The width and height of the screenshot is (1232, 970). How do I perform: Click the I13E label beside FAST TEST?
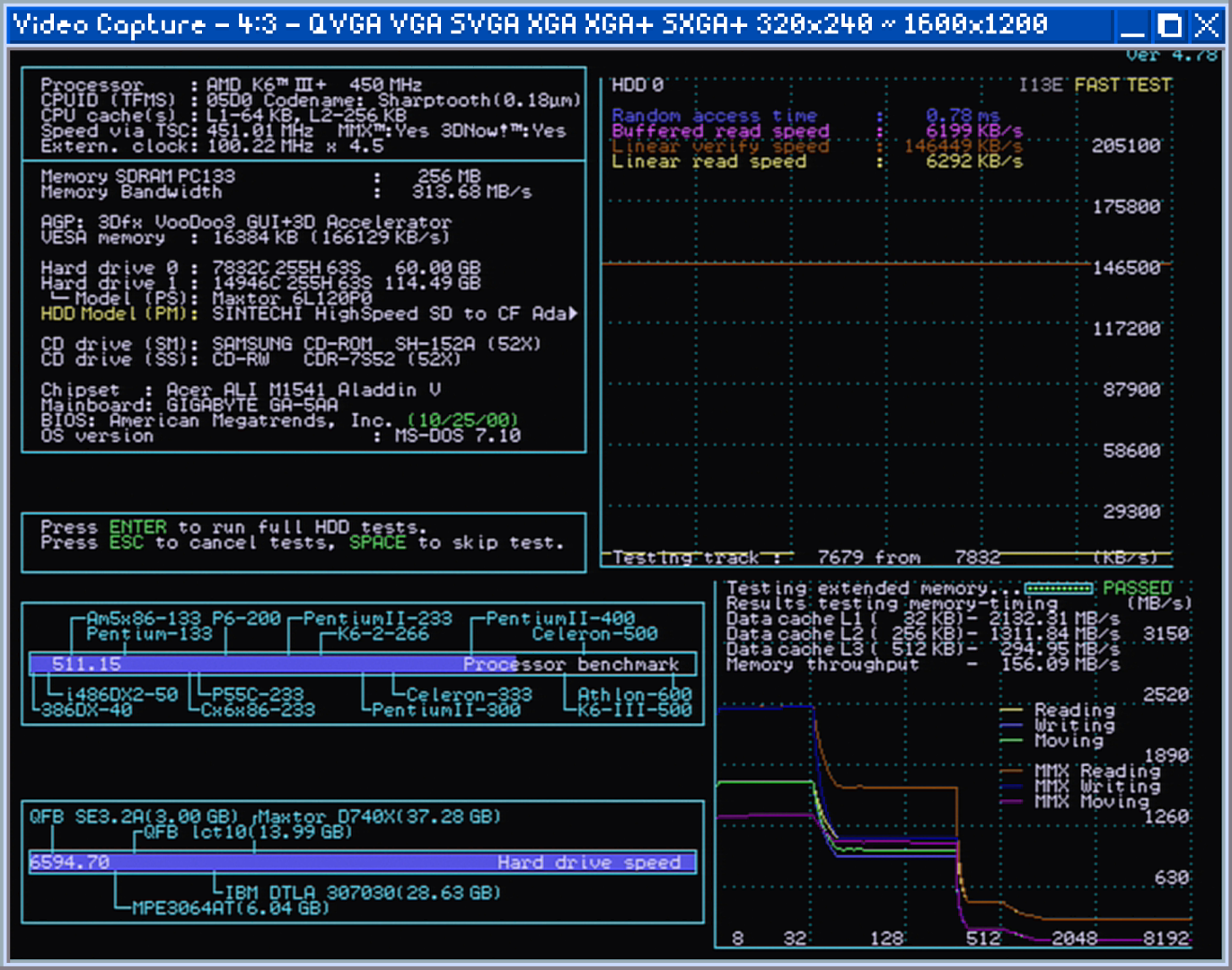[x=1041, y=85]
